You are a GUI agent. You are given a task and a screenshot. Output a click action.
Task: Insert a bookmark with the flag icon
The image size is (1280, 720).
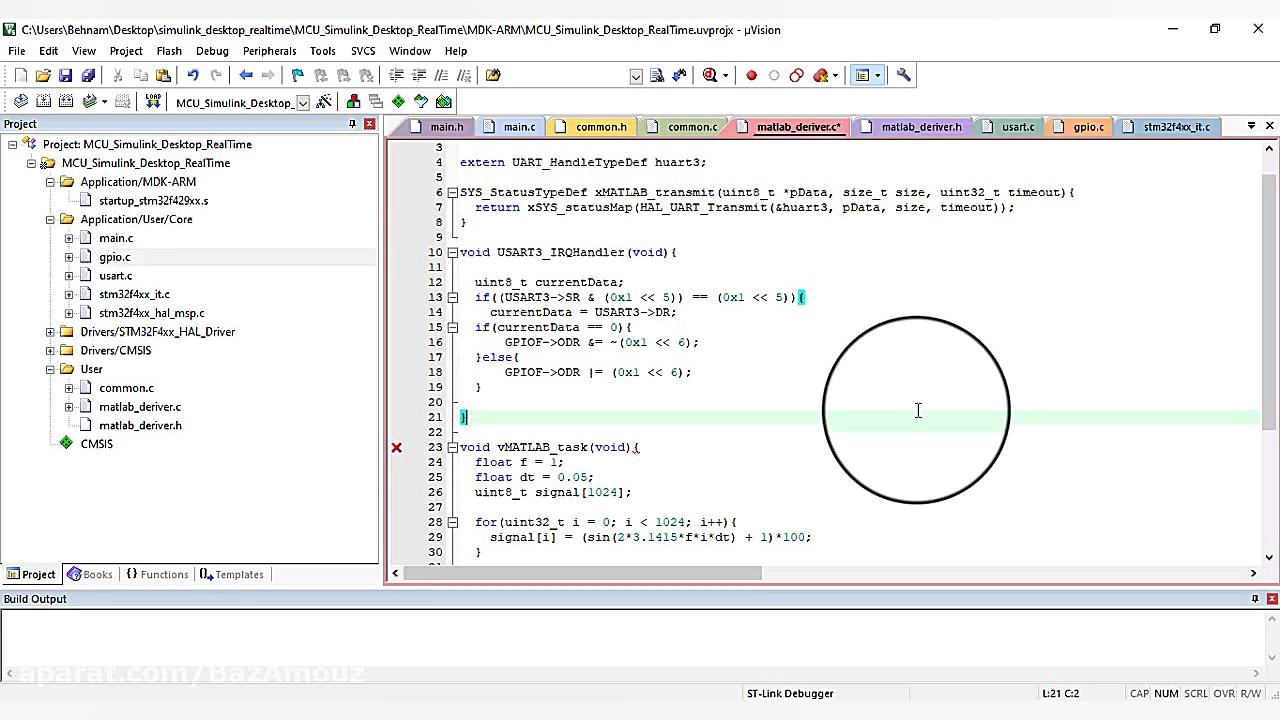click(x=297, y=75)
